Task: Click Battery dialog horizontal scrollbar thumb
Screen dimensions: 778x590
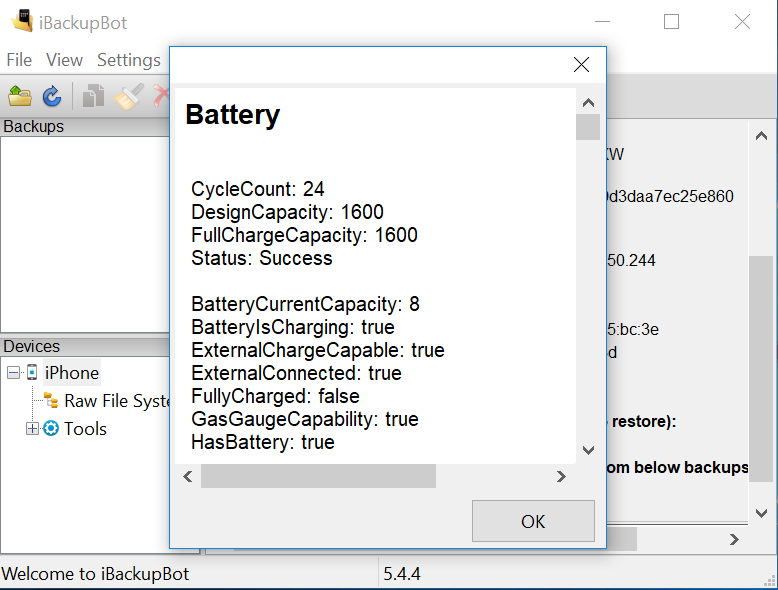Action: tap(318, 476)
